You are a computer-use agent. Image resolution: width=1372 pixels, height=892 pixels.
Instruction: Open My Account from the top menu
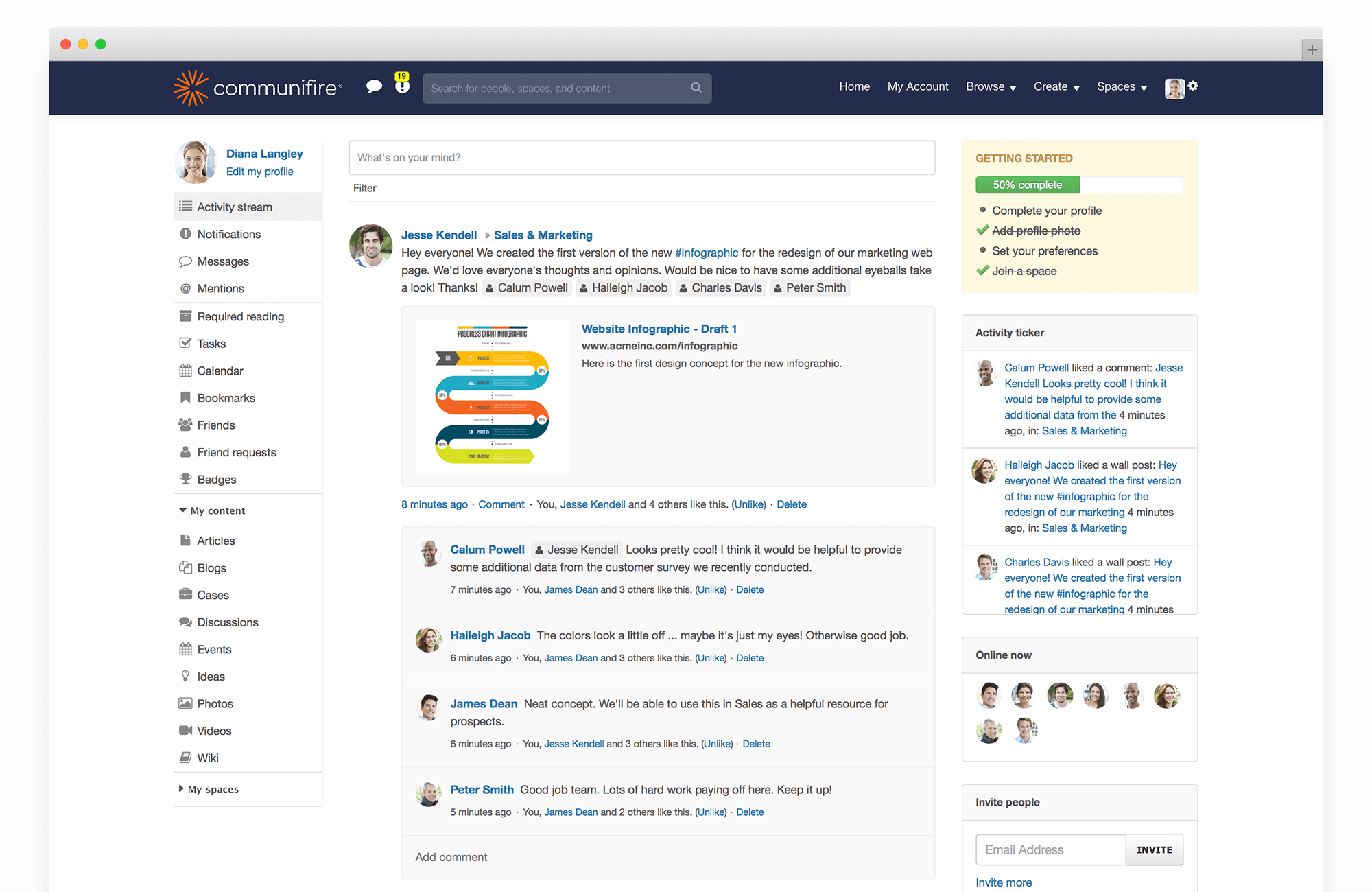click(x=918, y=86)
